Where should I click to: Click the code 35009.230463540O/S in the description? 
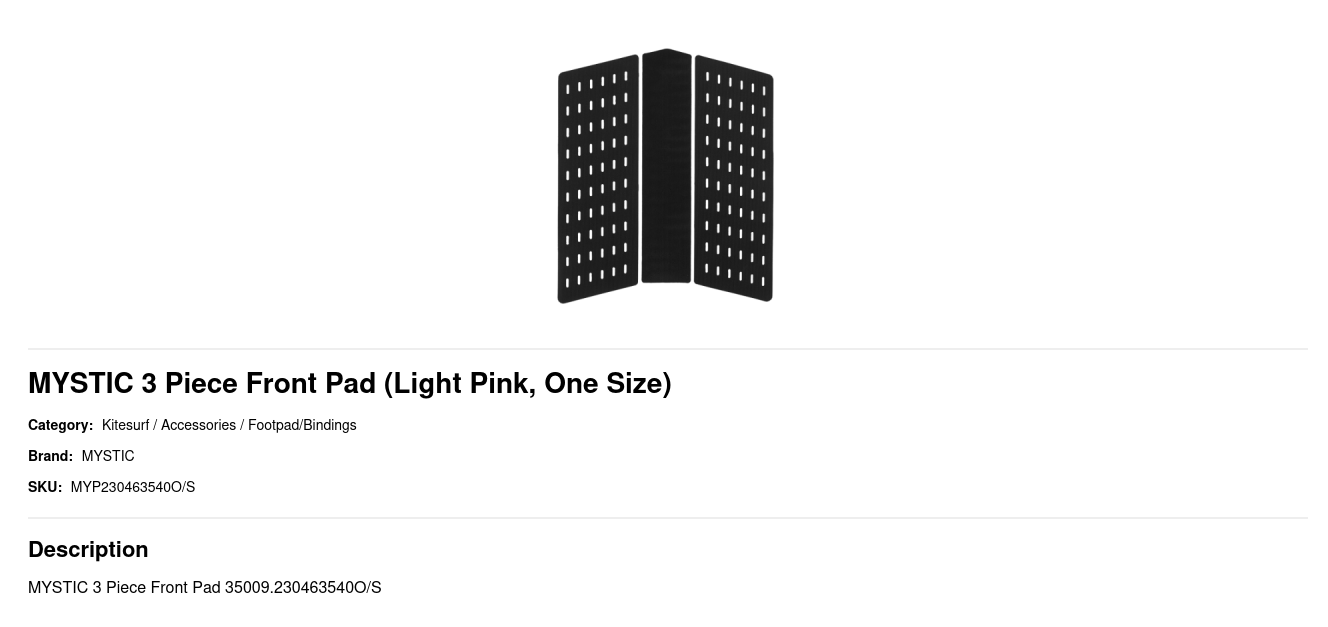[303, 587]
